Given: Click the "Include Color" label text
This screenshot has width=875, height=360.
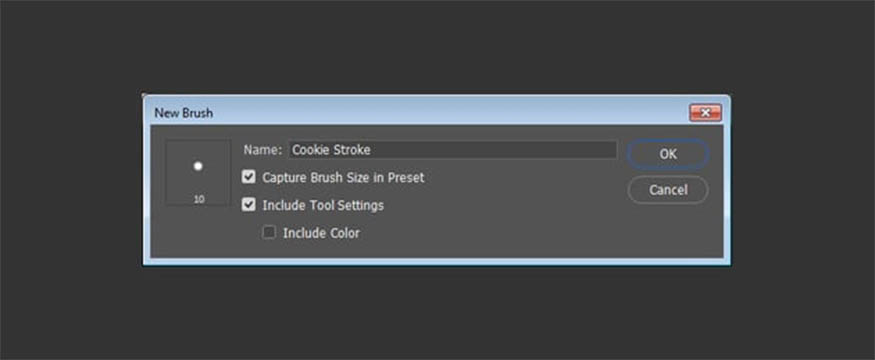Looking at the screenshot, I should point(321,233).
